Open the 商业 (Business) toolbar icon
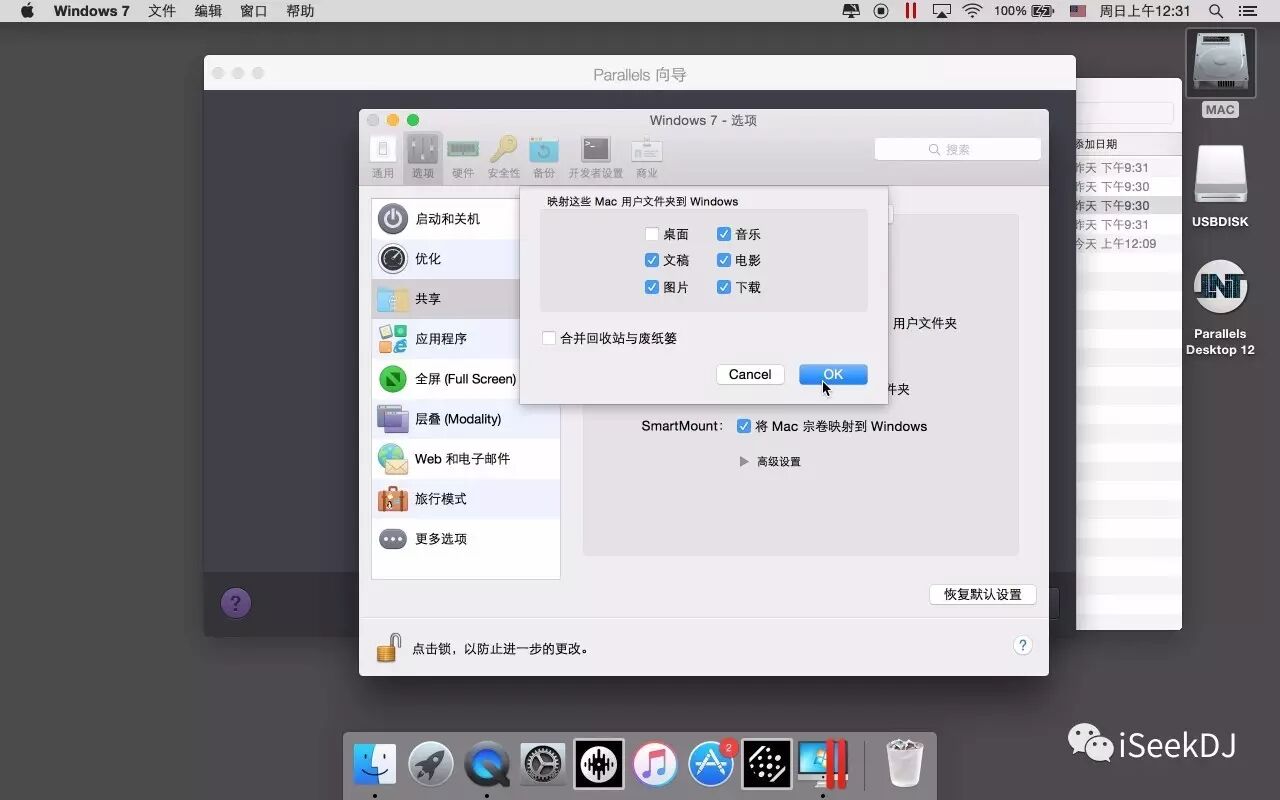 [x=646, y=158]
